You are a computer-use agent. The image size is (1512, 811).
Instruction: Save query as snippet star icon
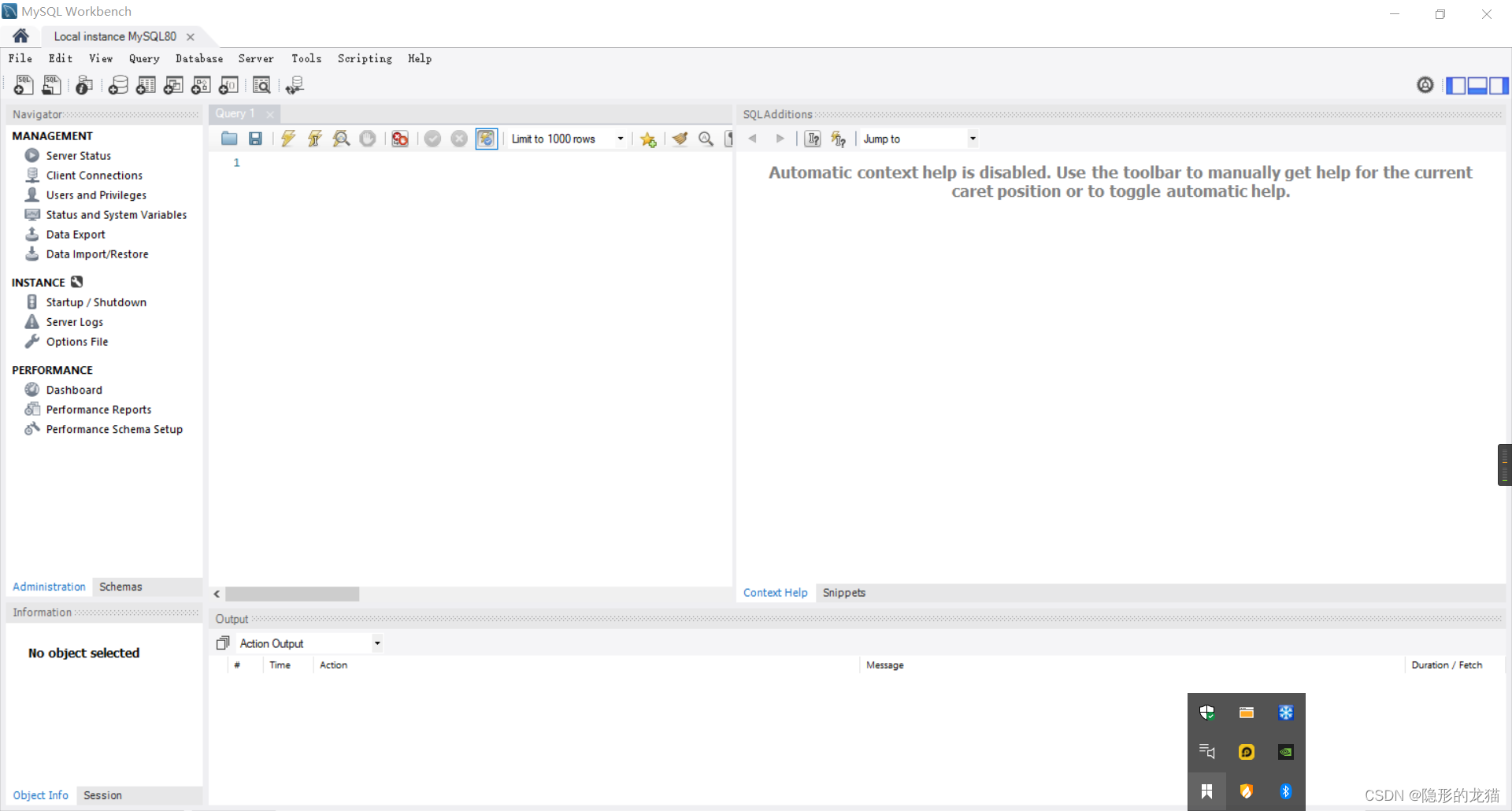[x=648, y=139]
